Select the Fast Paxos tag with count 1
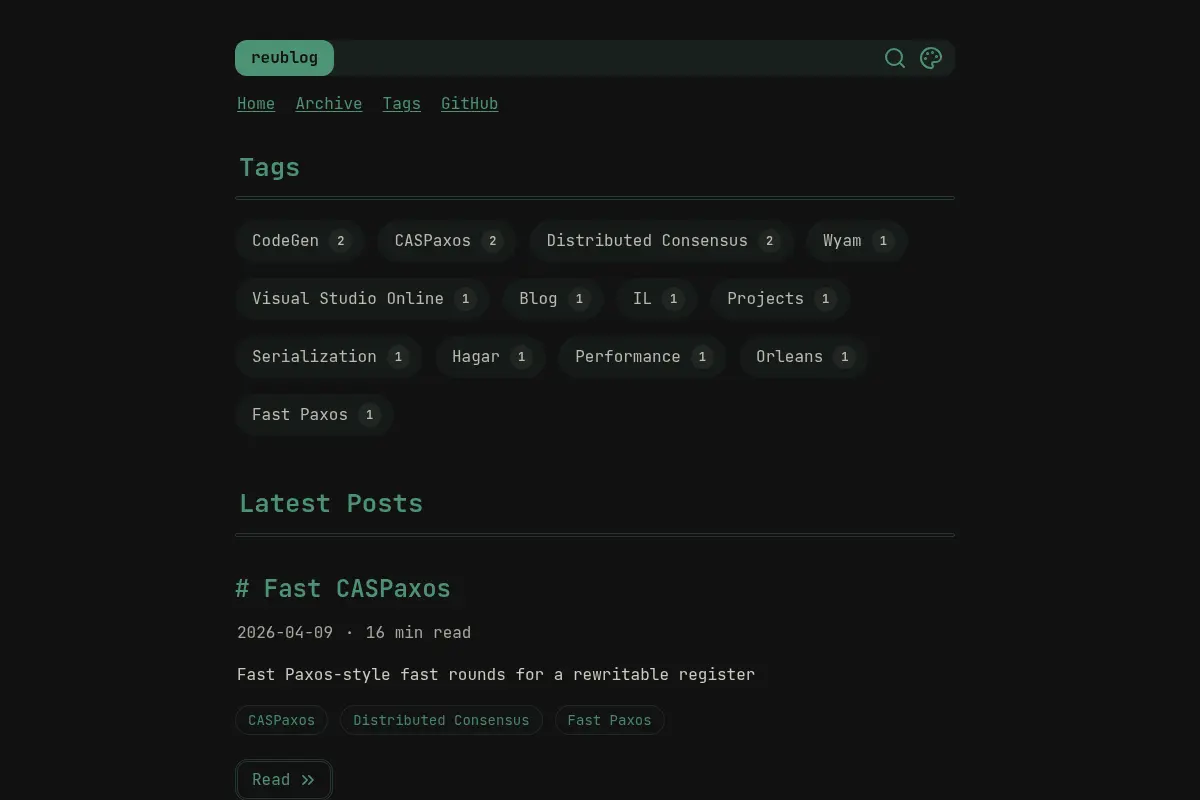1200x800 pixels. pos(314,415)
